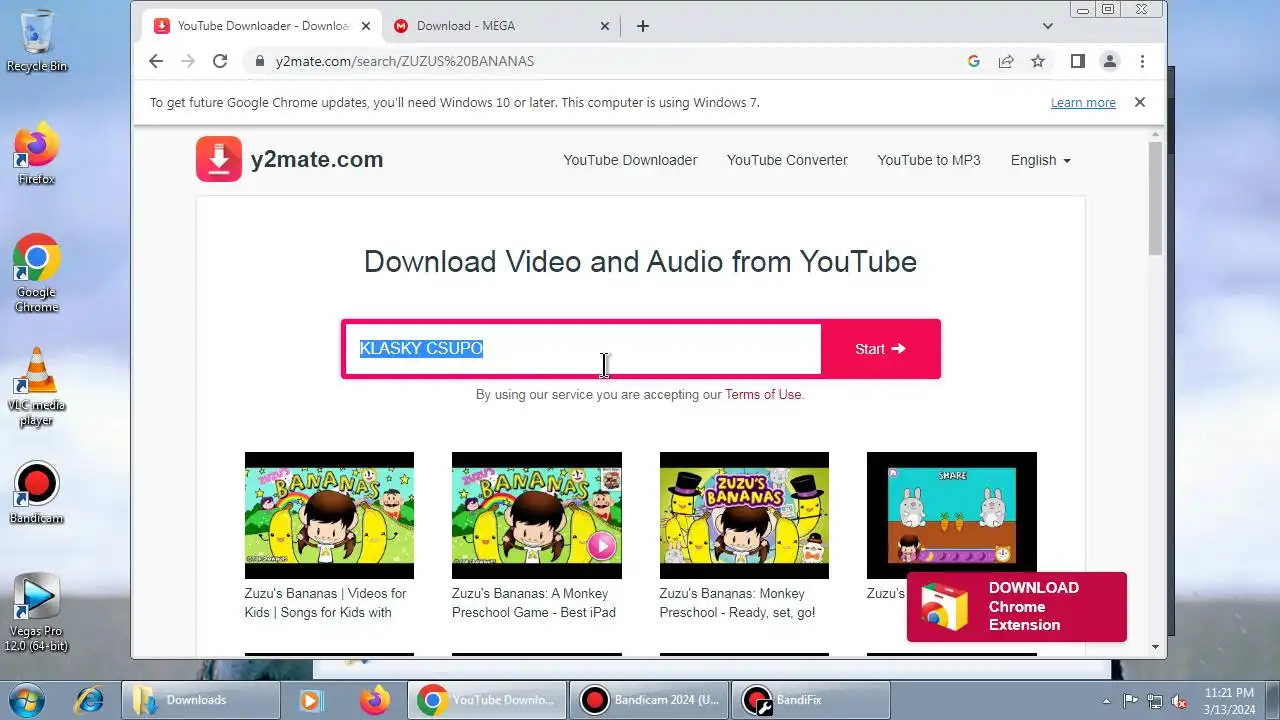Click title 'Monkey Preschool - Ready, set, go!'

tap(738, 603)
